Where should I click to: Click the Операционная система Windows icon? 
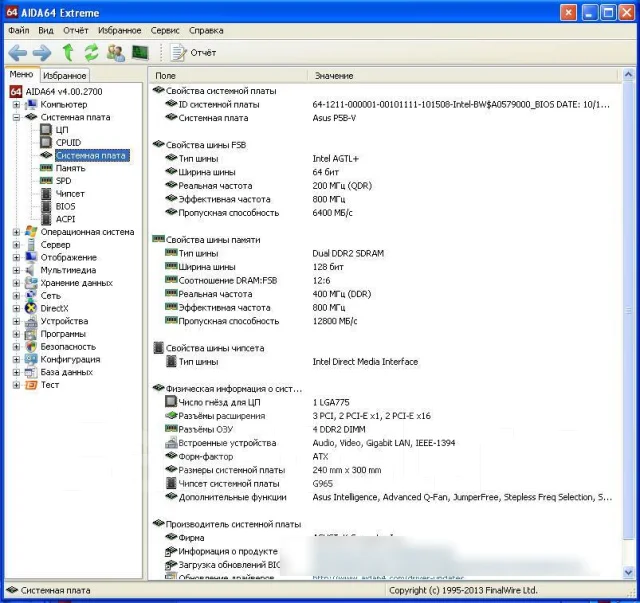pos(31,231)
